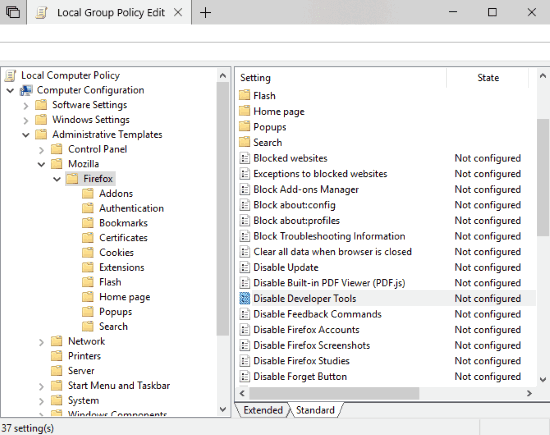Screen dimensions: 550x435
Task: Click the Disable Built-in PDF Viewer policy icon
Action: pyautogui.click(x=244, y=283)
